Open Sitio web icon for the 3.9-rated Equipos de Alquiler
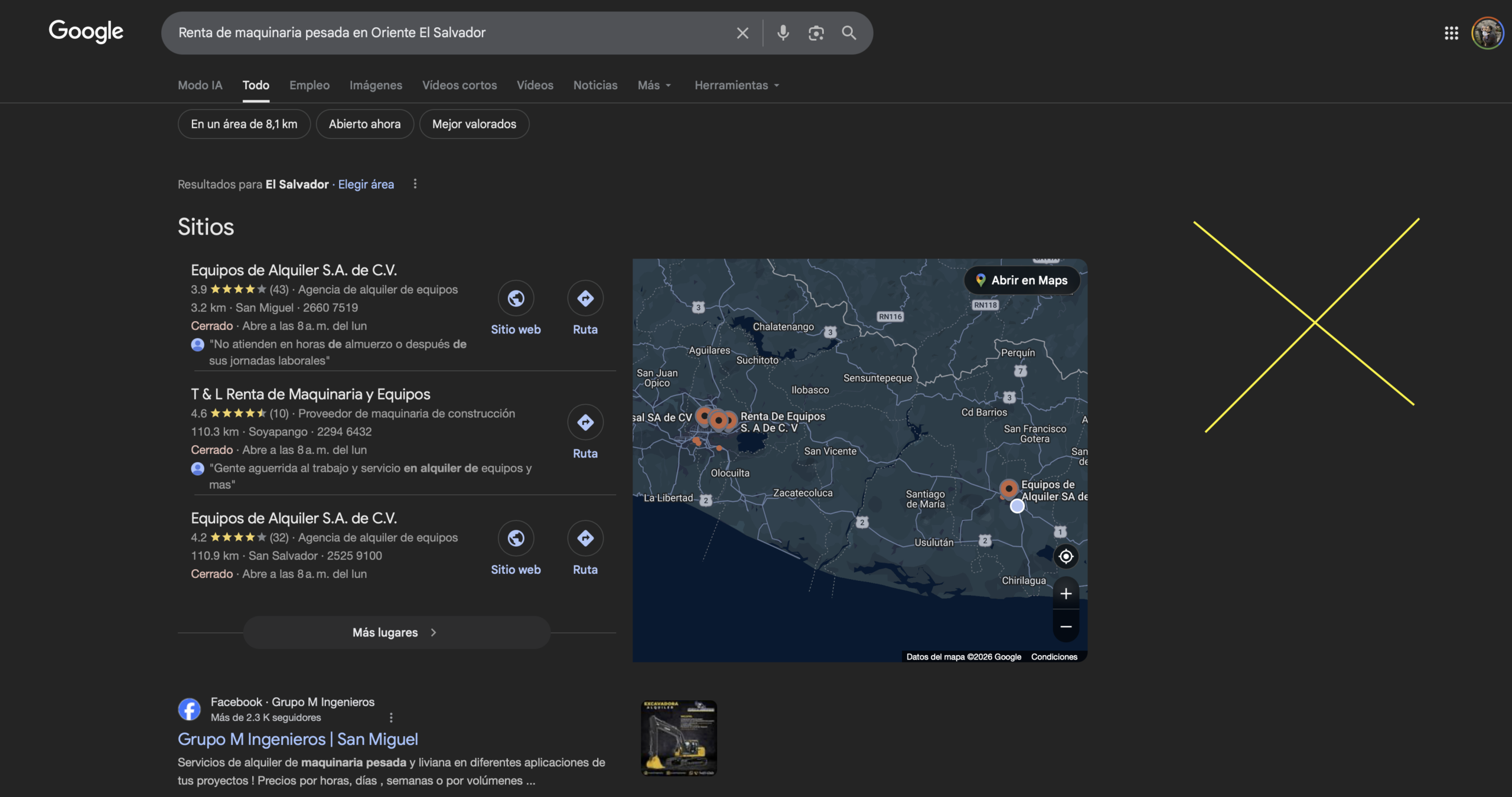Viewport: 1512px width, 797px height. (x=516, y=298)
